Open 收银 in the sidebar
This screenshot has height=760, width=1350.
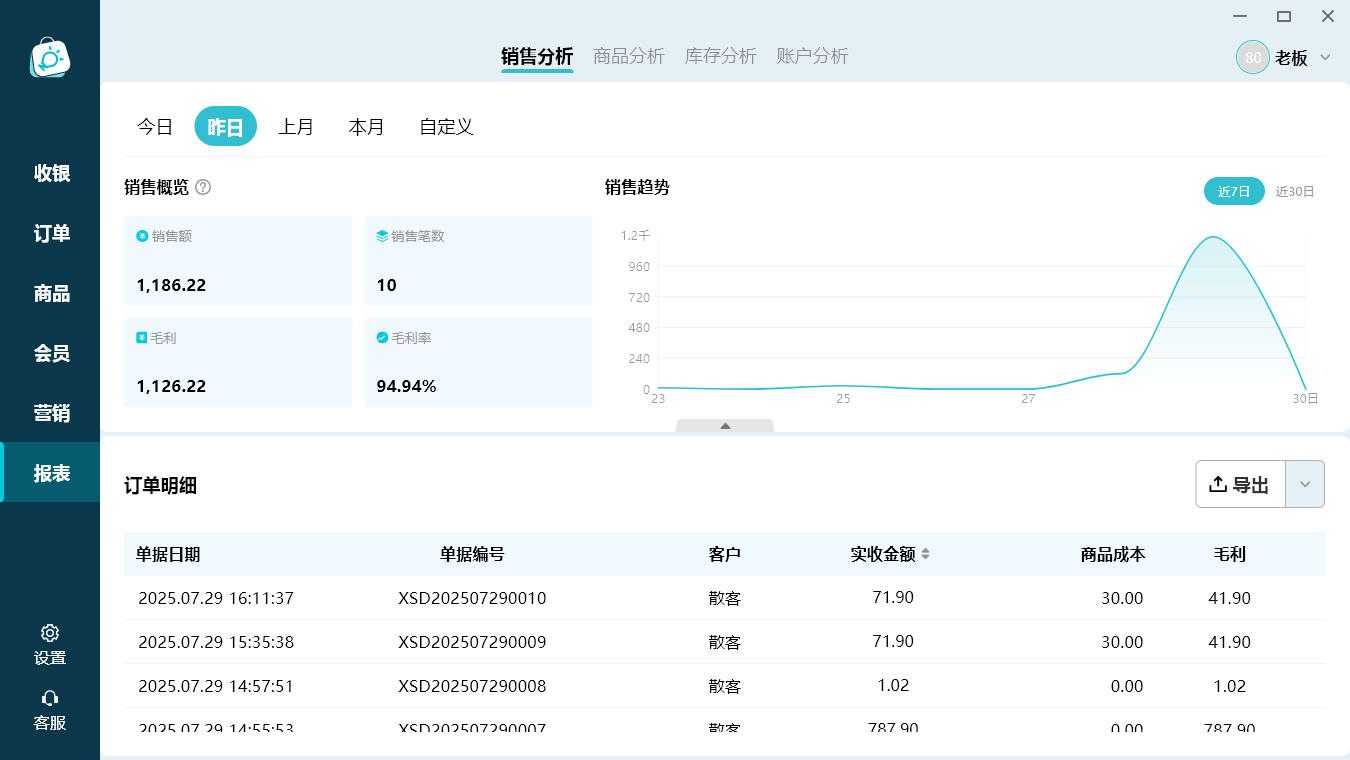coord(52,173)
